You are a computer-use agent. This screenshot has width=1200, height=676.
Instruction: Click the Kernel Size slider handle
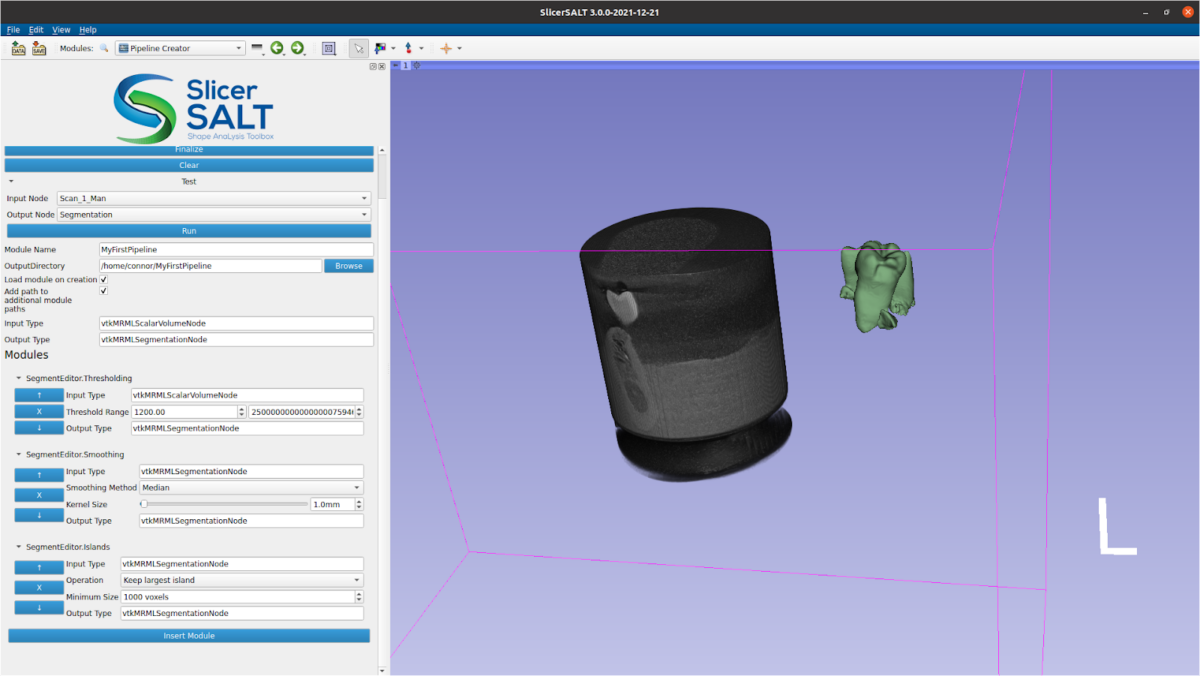pos(144,505)
